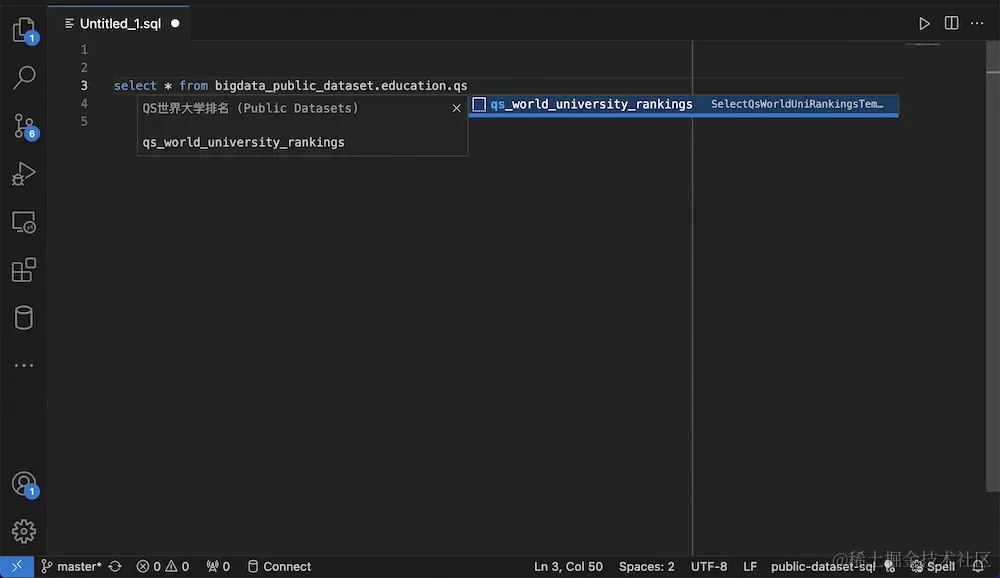This screenshot has width=1000, height=578.
Task: Click Ln 3, Col 50 indicator
Action: click(568, 567)
